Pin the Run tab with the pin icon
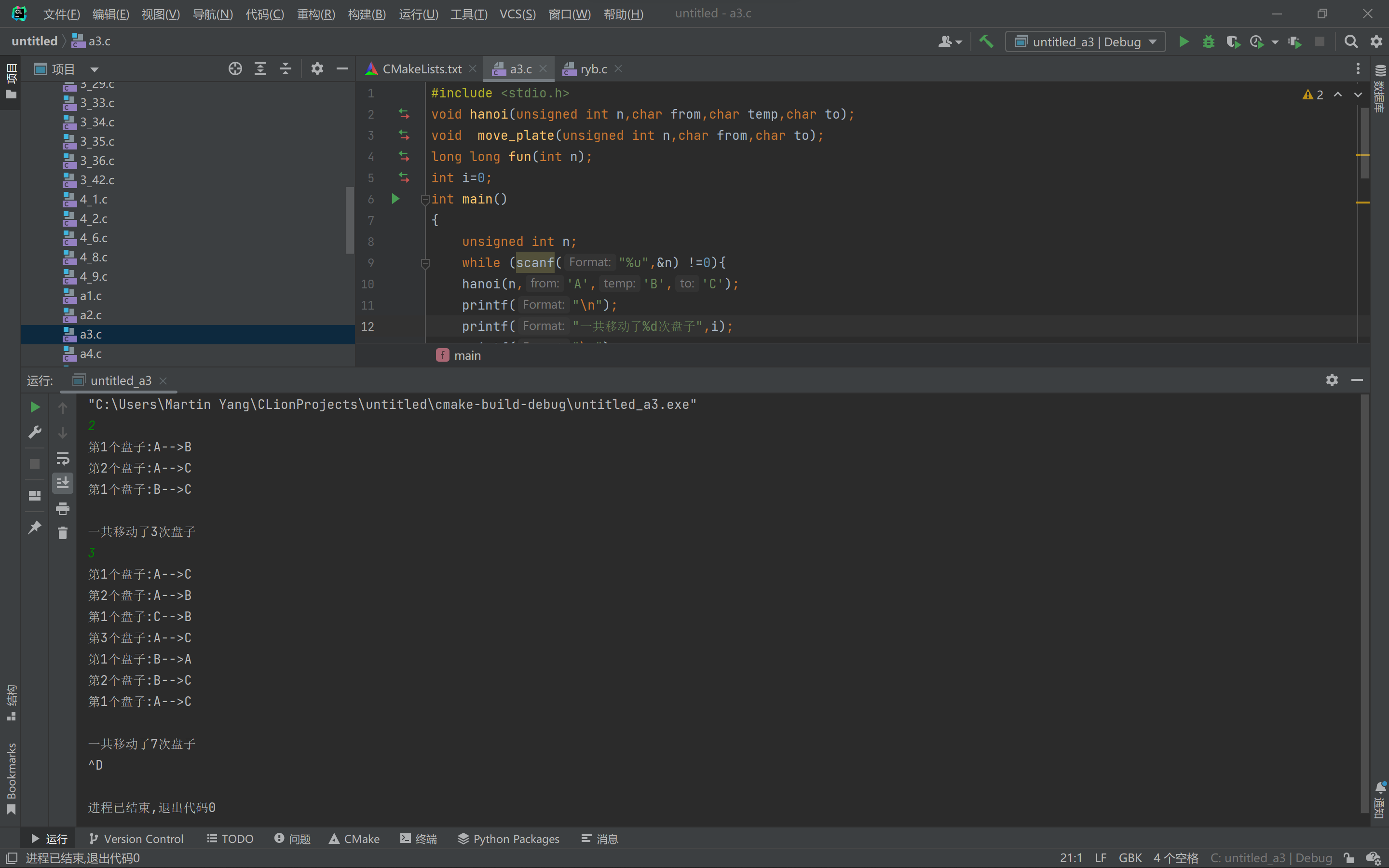 click(35, 527)
